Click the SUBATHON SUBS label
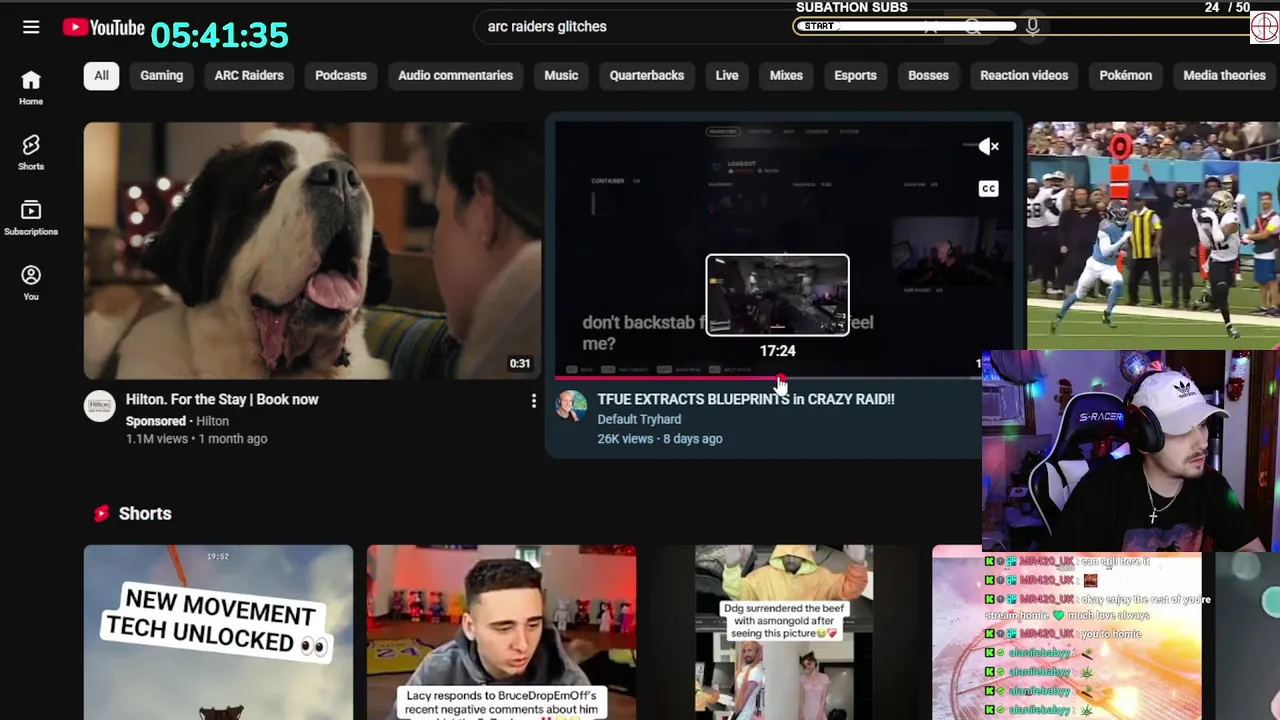 pyautogui.click(x=852, y=8)
